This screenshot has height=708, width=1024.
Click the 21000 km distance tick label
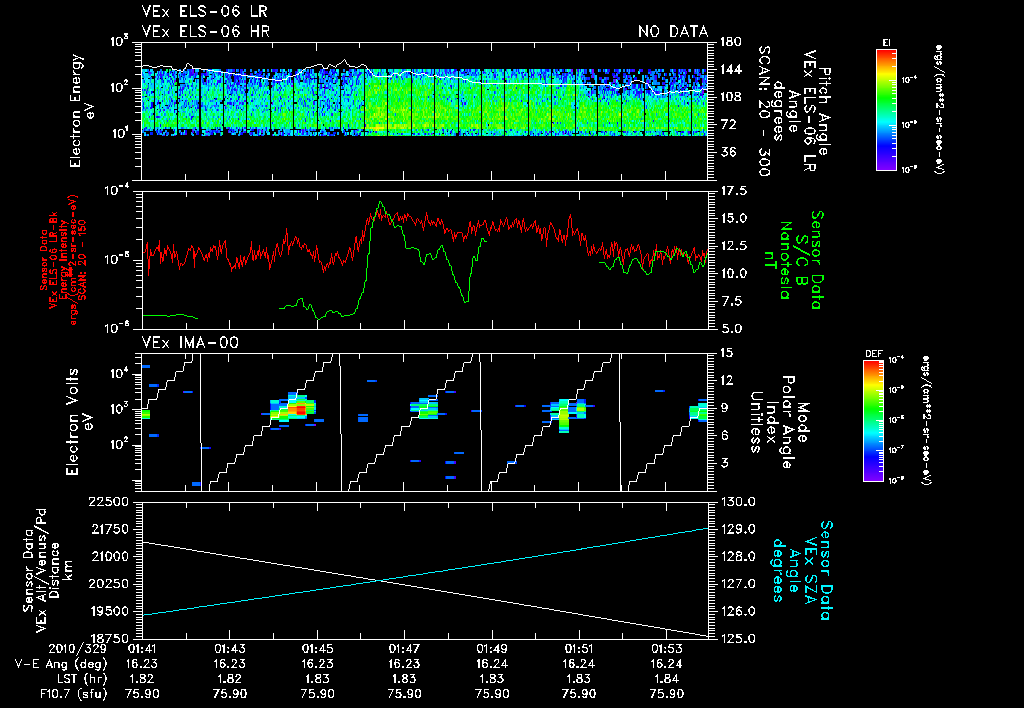[110, 556]
